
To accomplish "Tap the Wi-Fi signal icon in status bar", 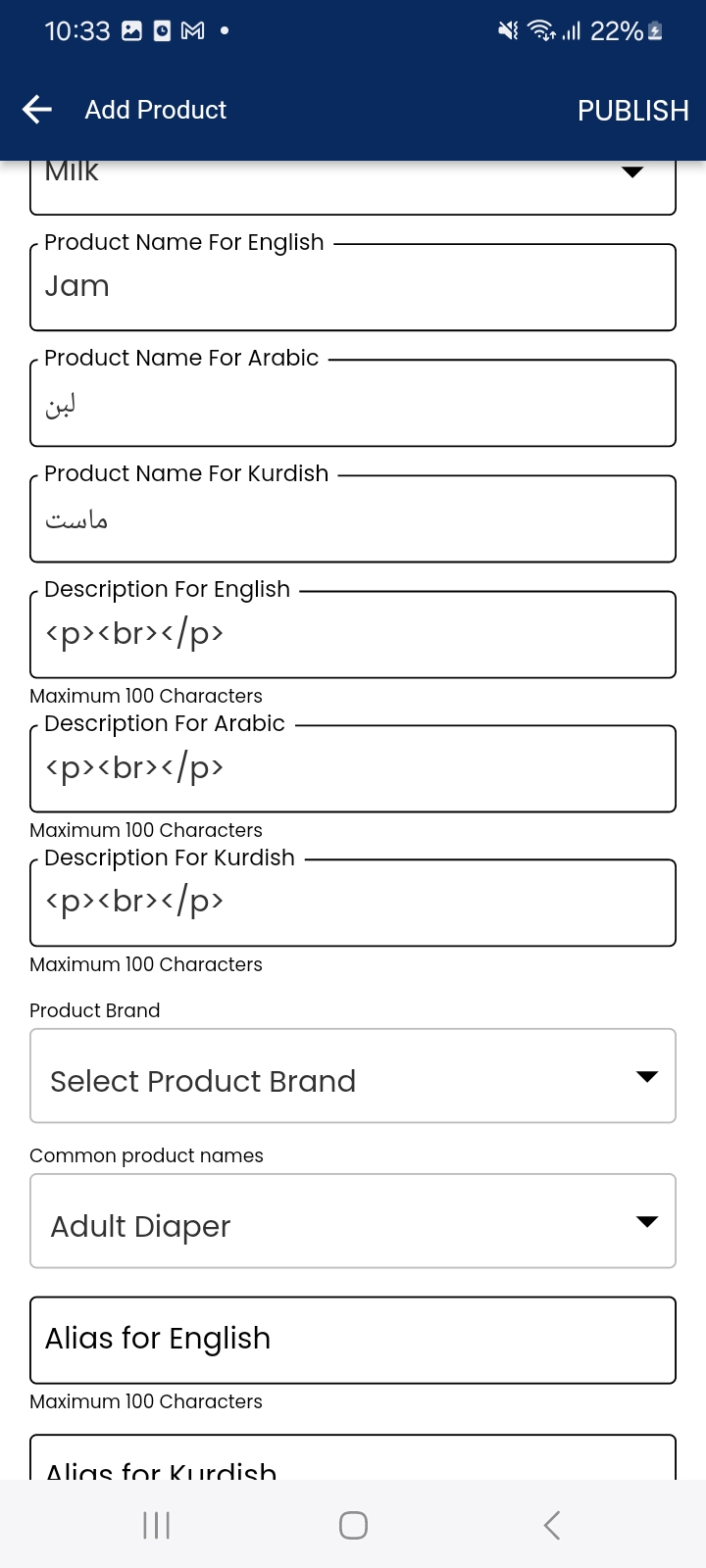I will pos(541,31).
